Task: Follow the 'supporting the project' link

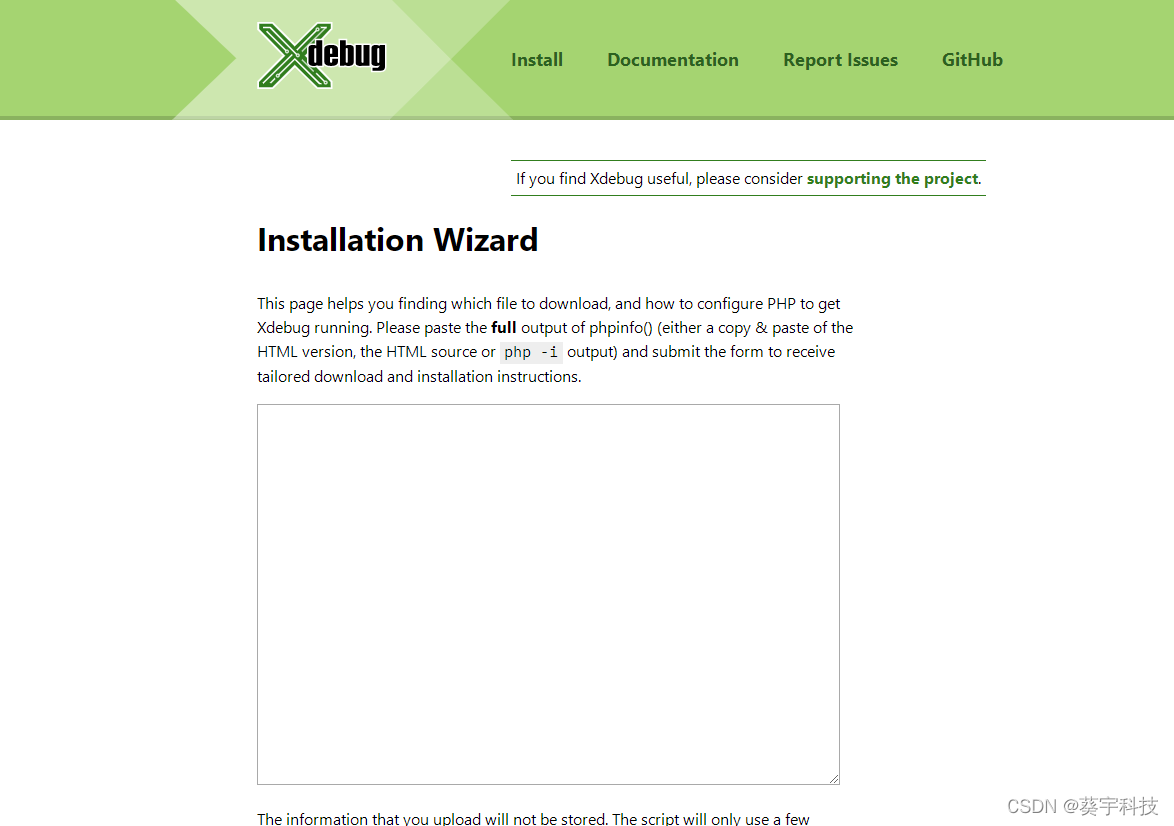Action: click(892, 178)
